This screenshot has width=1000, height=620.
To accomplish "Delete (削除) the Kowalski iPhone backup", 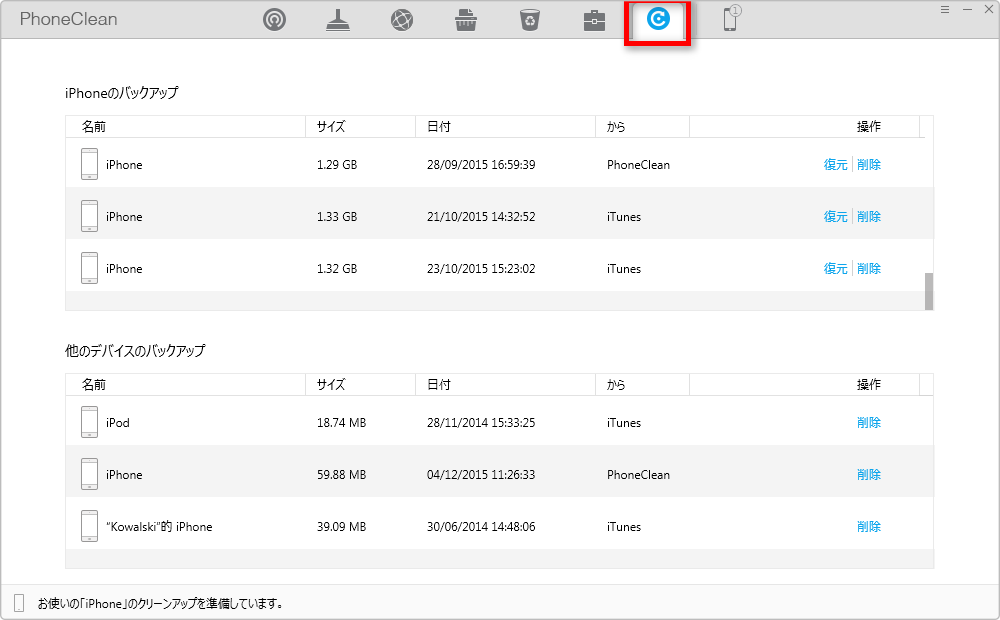I will point(869,527).
